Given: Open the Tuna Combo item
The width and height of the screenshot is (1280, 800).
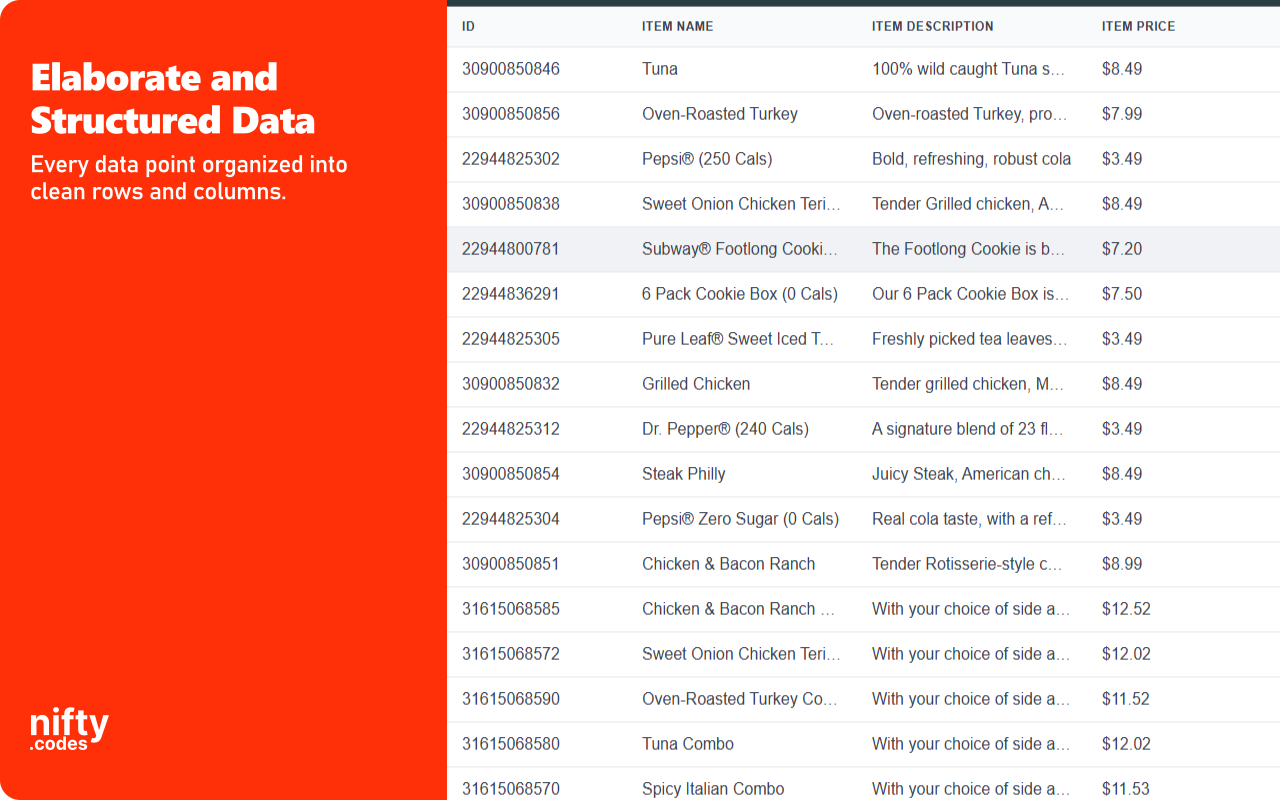Looking at the screenshot, I should click(x=687, y=744).
